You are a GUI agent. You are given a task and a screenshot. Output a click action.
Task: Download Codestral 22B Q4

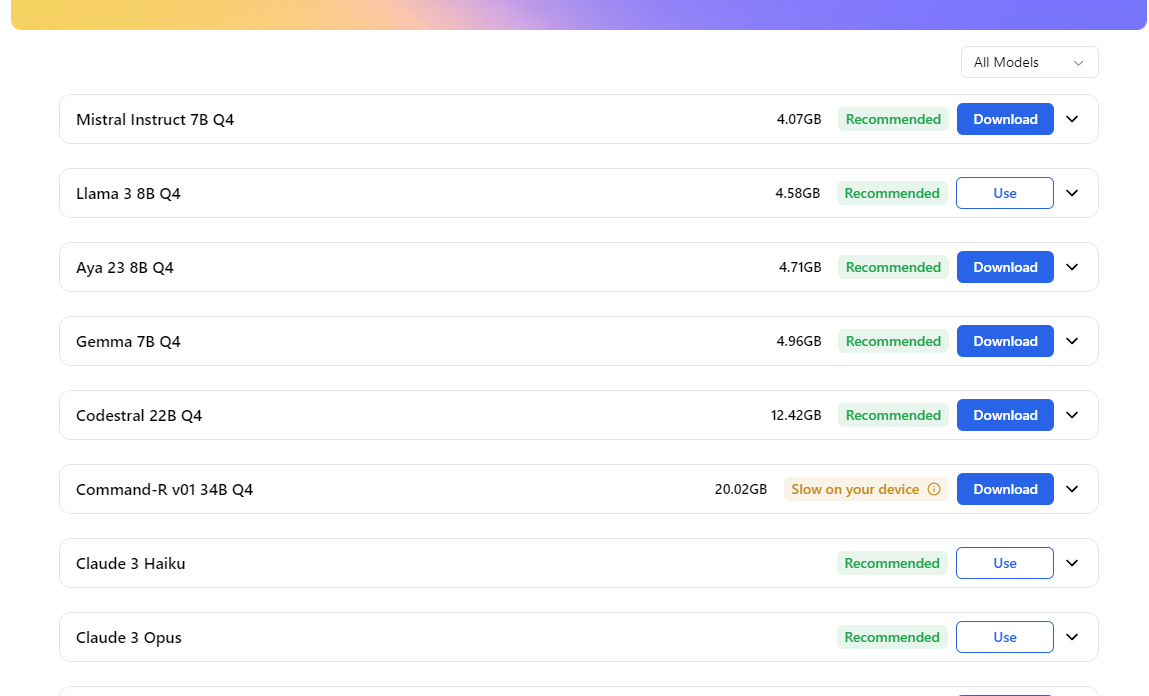coord(1005,415)
